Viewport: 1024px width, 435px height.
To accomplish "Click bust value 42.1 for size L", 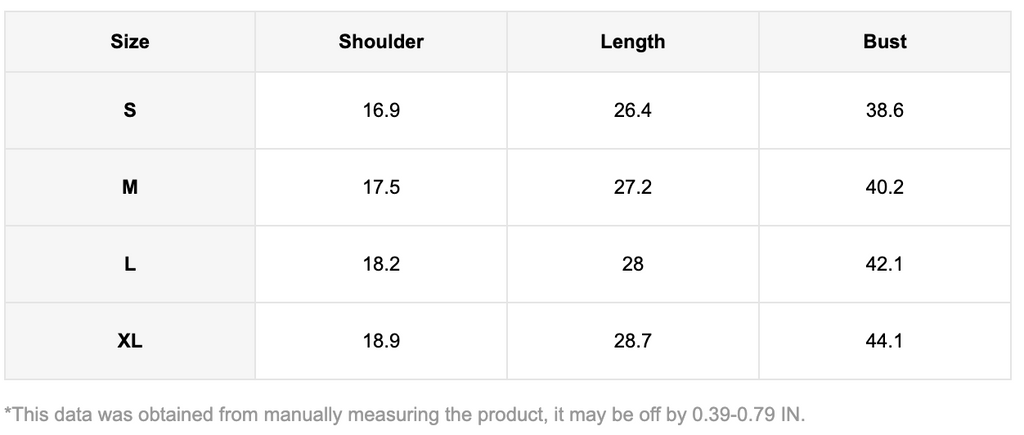I will point(885,264).
